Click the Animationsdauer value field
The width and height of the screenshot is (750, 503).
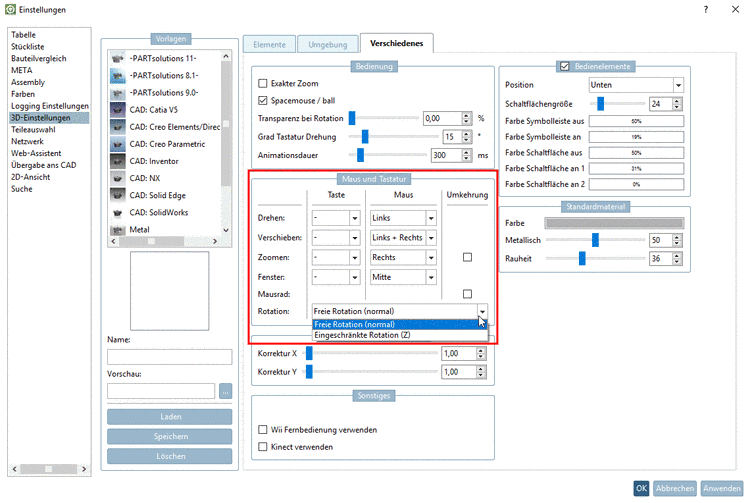446,155
